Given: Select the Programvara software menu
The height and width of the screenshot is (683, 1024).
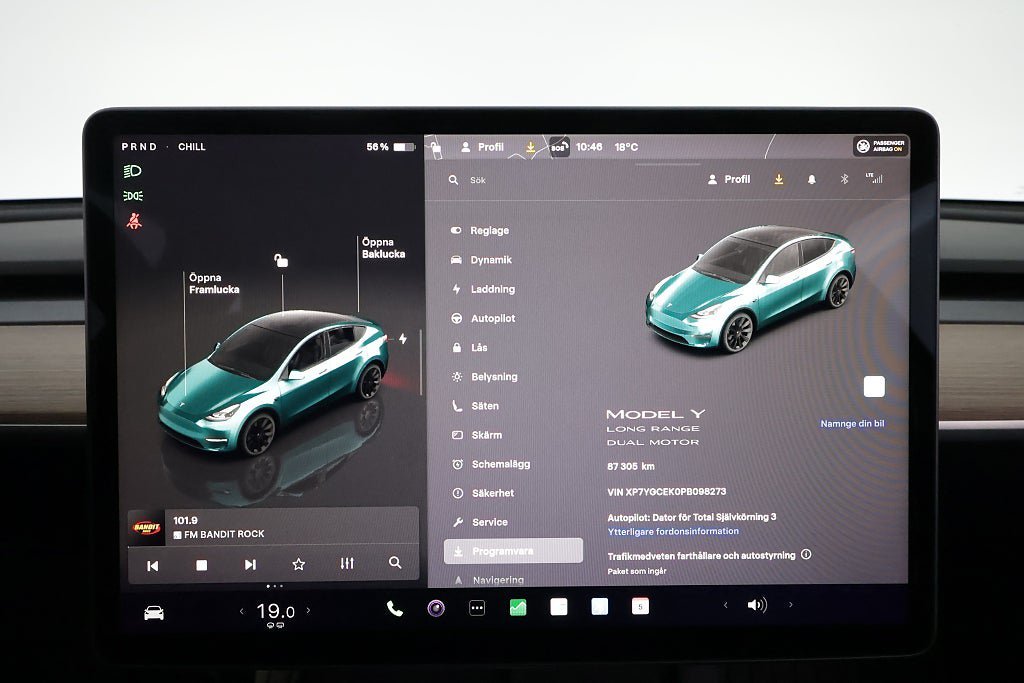Looking at the screenshot, I should [x=513, y=551].
